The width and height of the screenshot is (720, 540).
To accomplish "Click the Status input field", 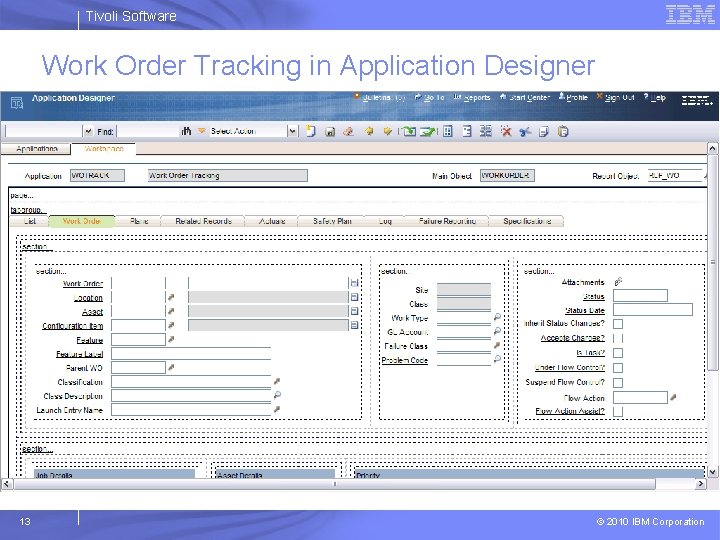I will coord(640,295).
